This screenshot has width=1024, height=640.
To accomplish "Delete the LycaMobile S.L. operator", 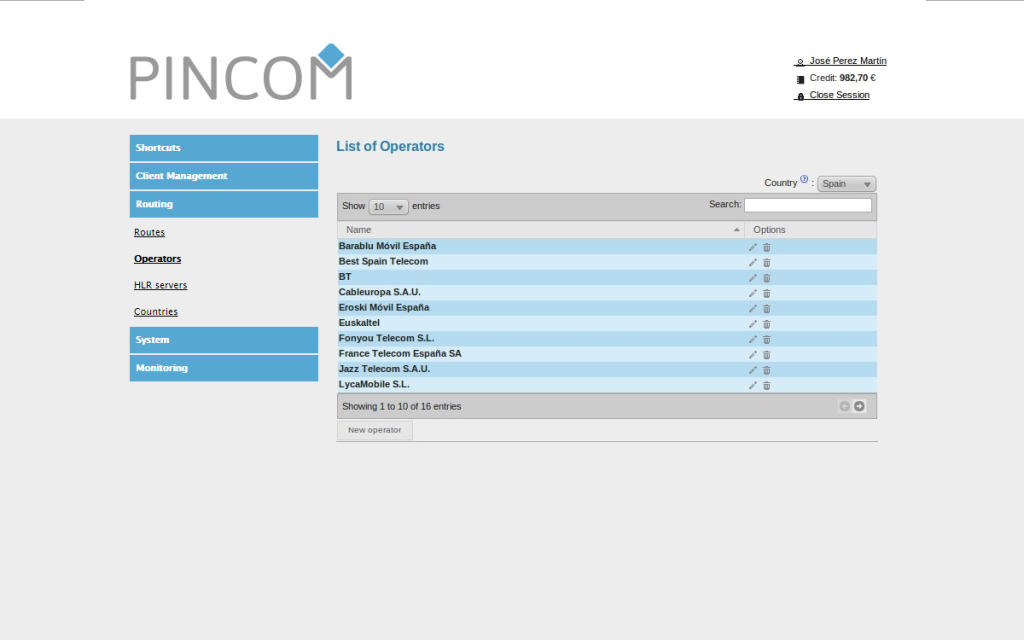I will (x=767, y=385).
